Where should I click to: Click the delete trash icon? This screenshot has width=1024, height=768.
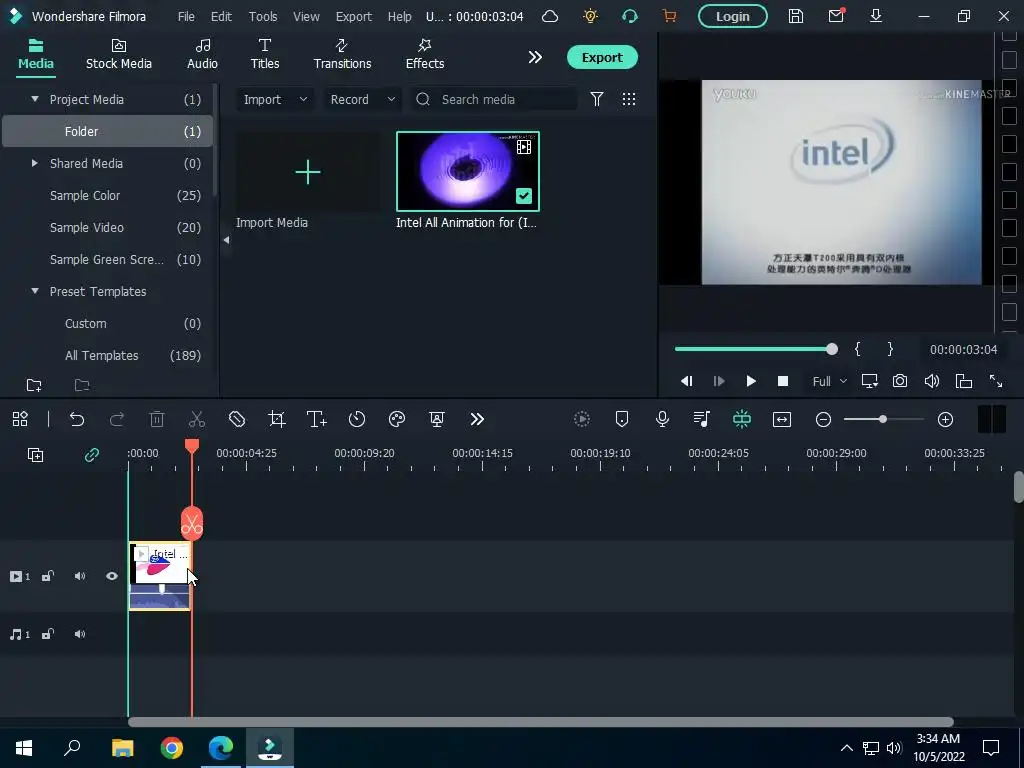pos(157,419)
